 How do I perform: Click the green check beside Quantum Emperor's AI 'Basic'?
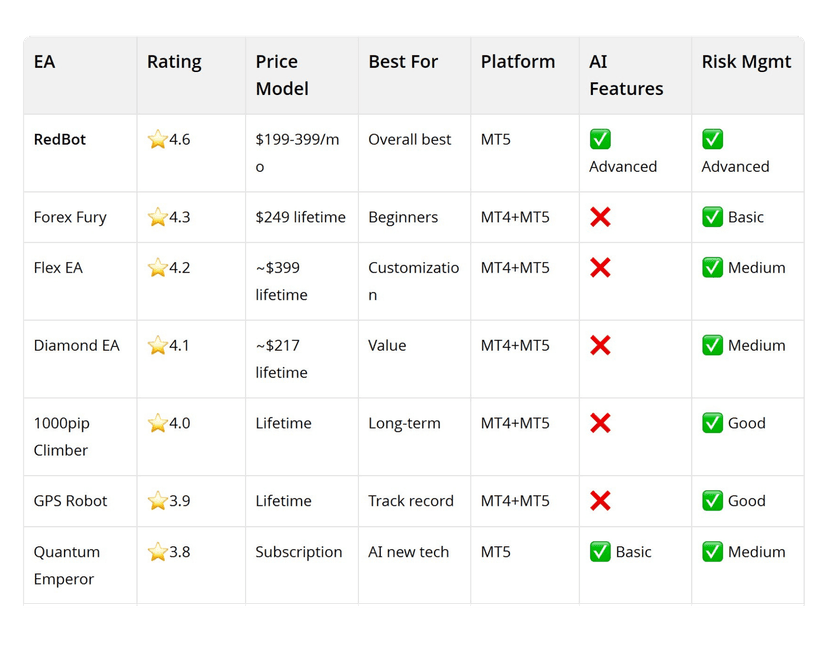pyautogui.click(x=600, y=552)
